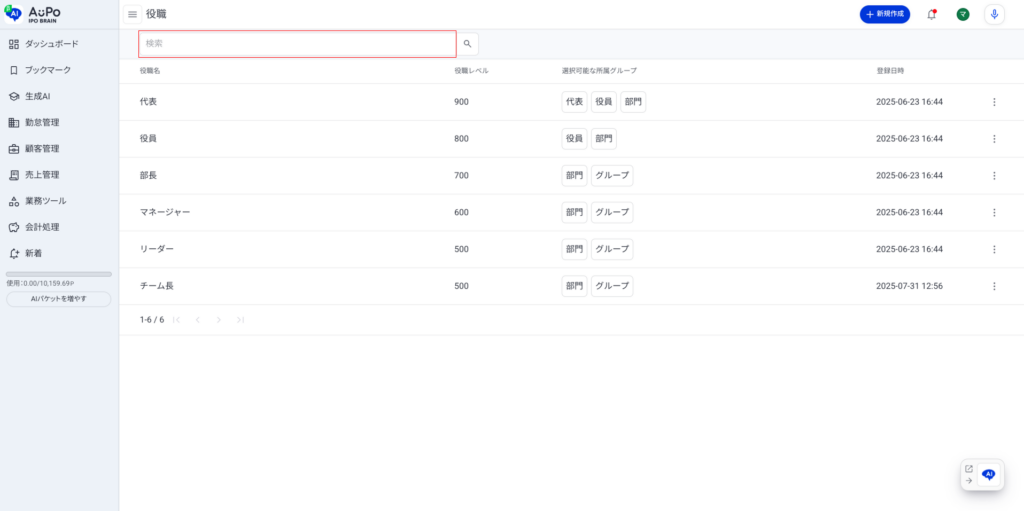Open the external link popout icon
This screenshot has height=511, width=1024.
click(x=968, y=468)
